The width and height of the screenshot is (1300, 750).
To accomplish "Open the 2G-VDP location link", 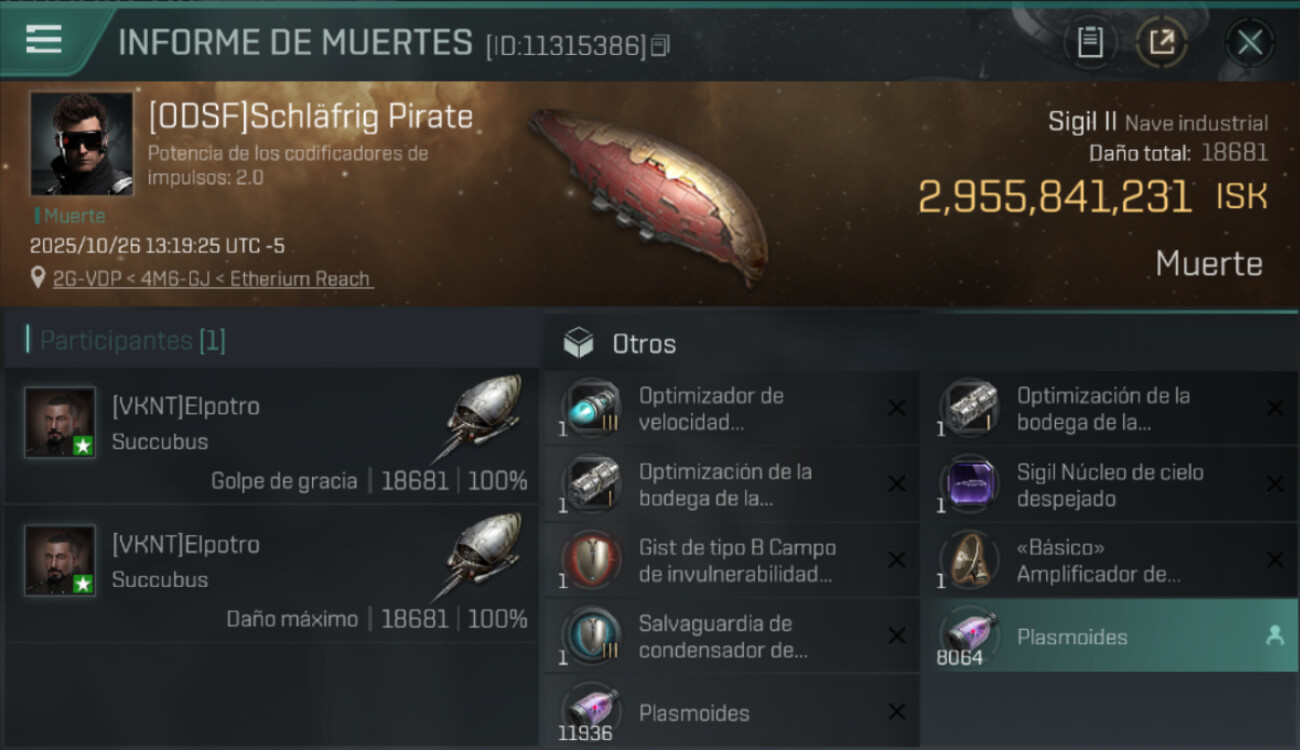I will click(212, 279).
